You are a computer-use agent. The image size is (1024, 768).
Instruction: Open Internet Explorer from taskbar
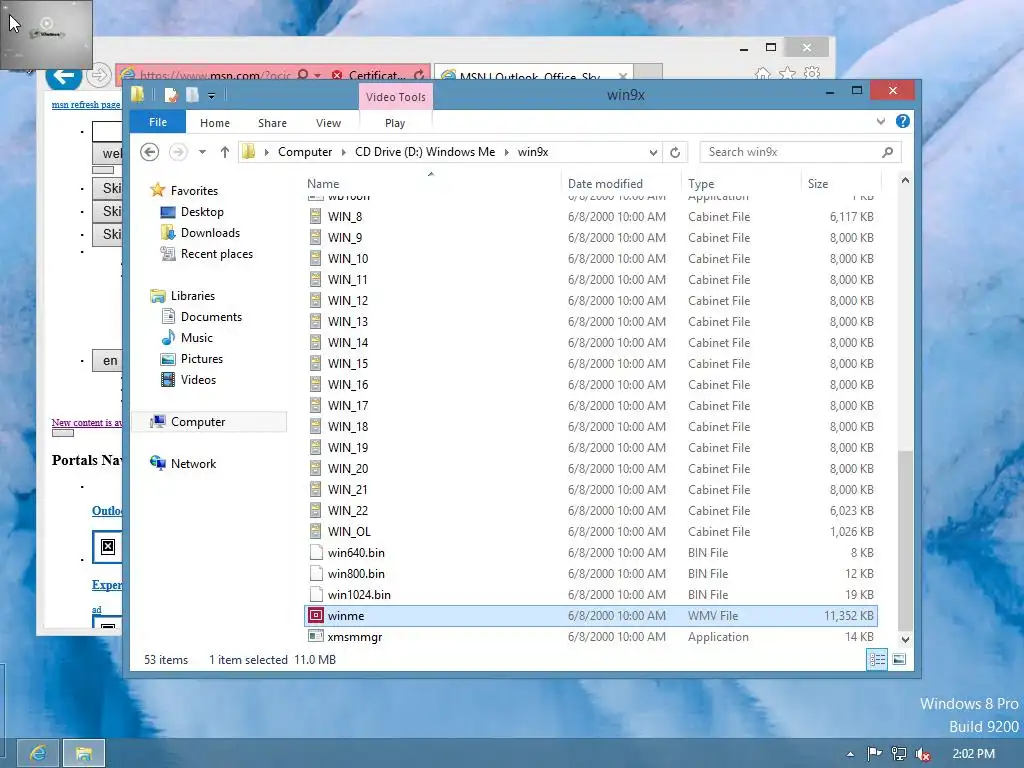38,754
